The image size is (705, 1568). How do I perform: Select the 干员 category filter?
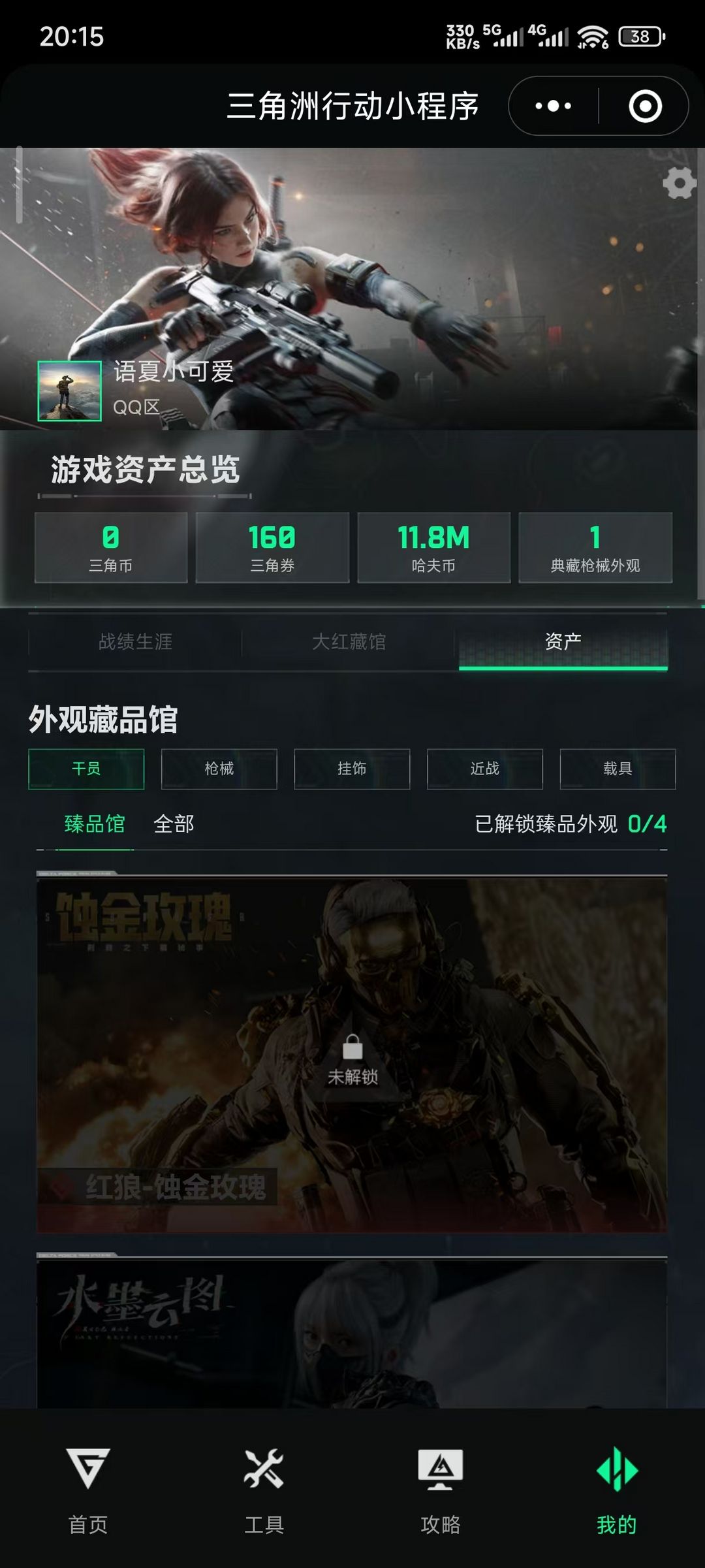(86, 769)
